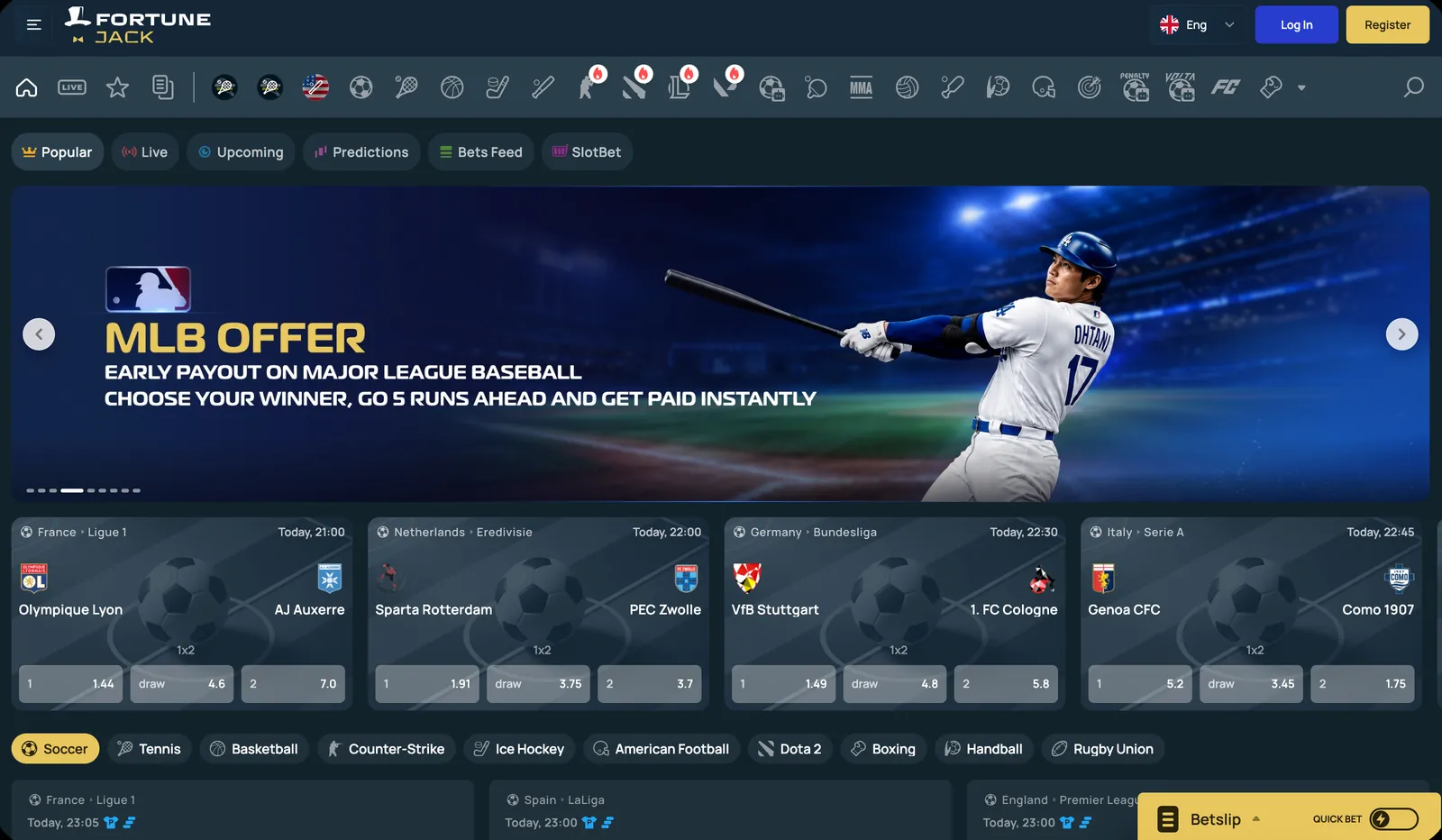Screen dimensions: 1442x840
Task: Select the Volleyball icon
Action: coord(908,87)
